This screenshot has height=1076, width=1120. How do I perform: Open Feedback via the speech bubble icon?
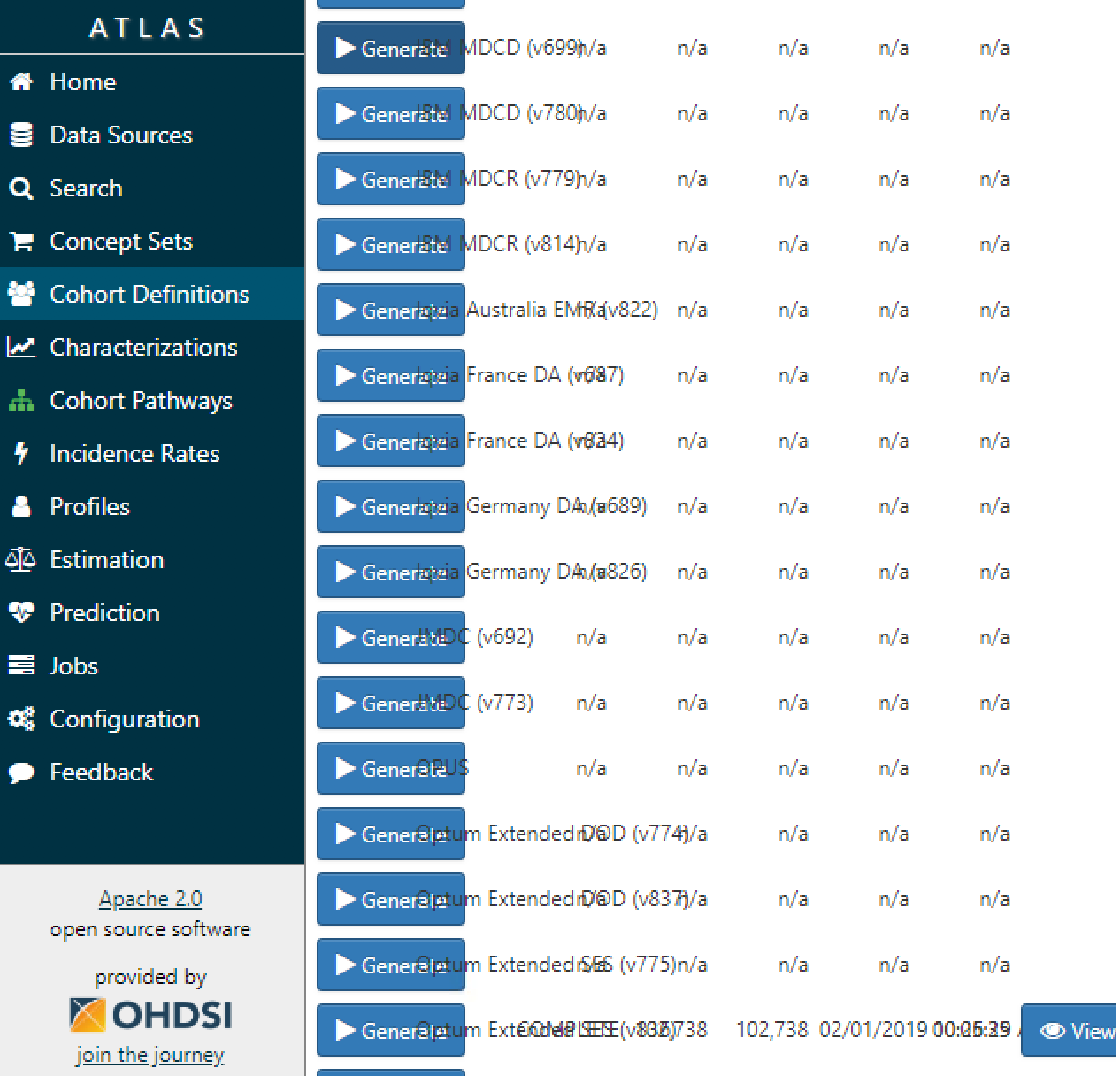[x=20, y=772]
